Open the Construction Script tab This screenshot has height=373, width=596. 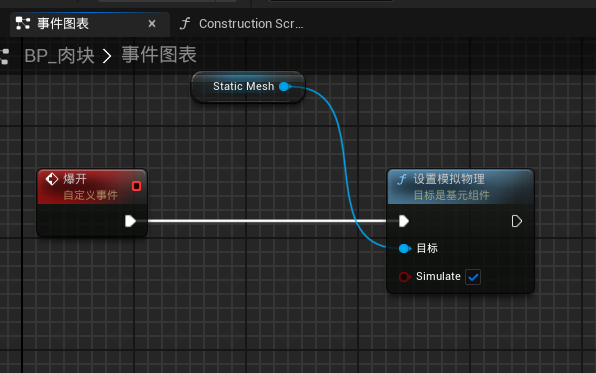[242, 24]
